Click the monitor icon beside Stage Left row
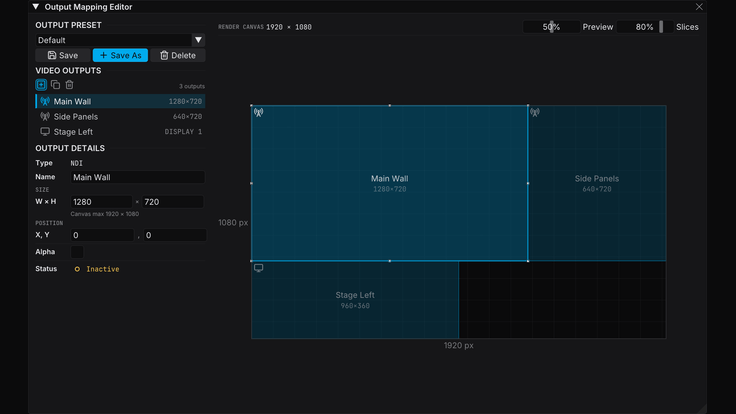736x414 pixels. point(45,131)
